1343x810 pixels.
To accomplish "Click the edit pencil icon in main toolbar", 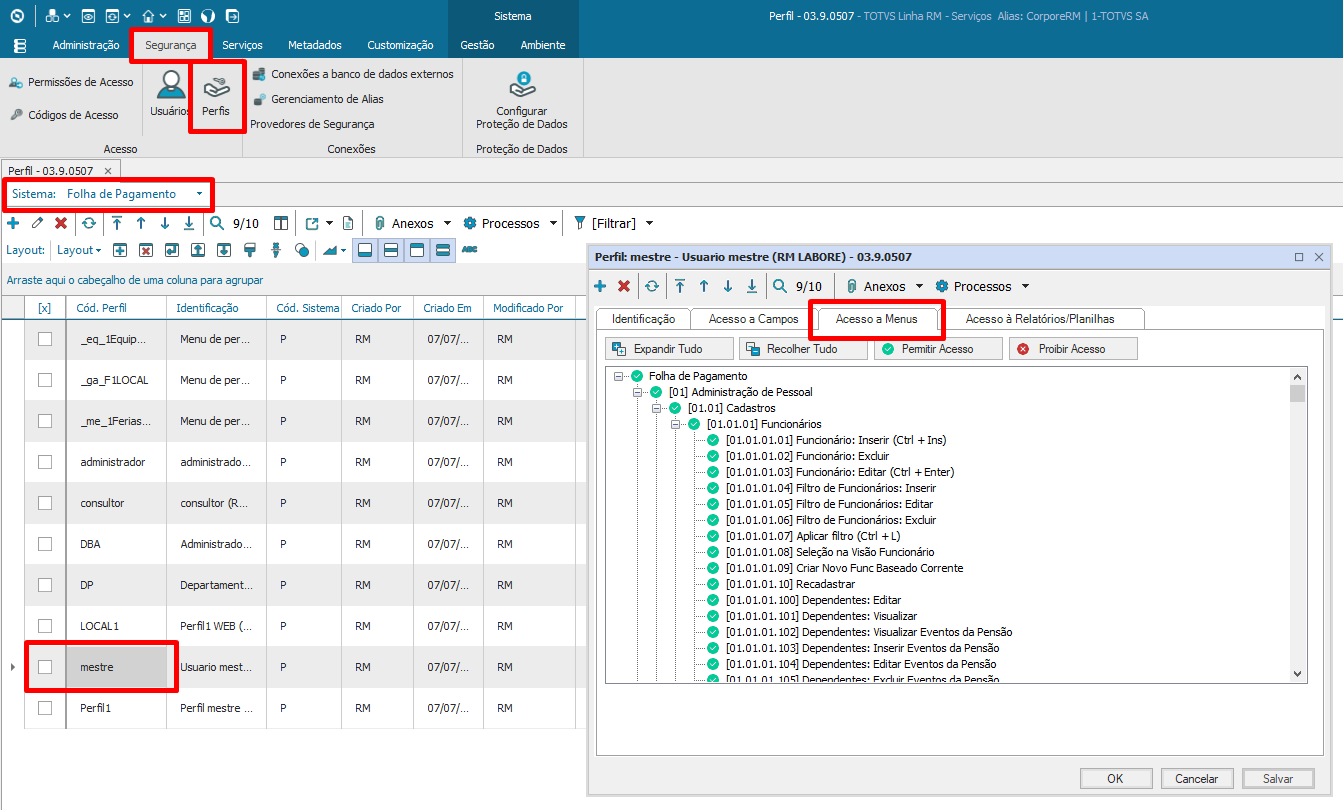I will pyautogui.click(x=37, y=223).
